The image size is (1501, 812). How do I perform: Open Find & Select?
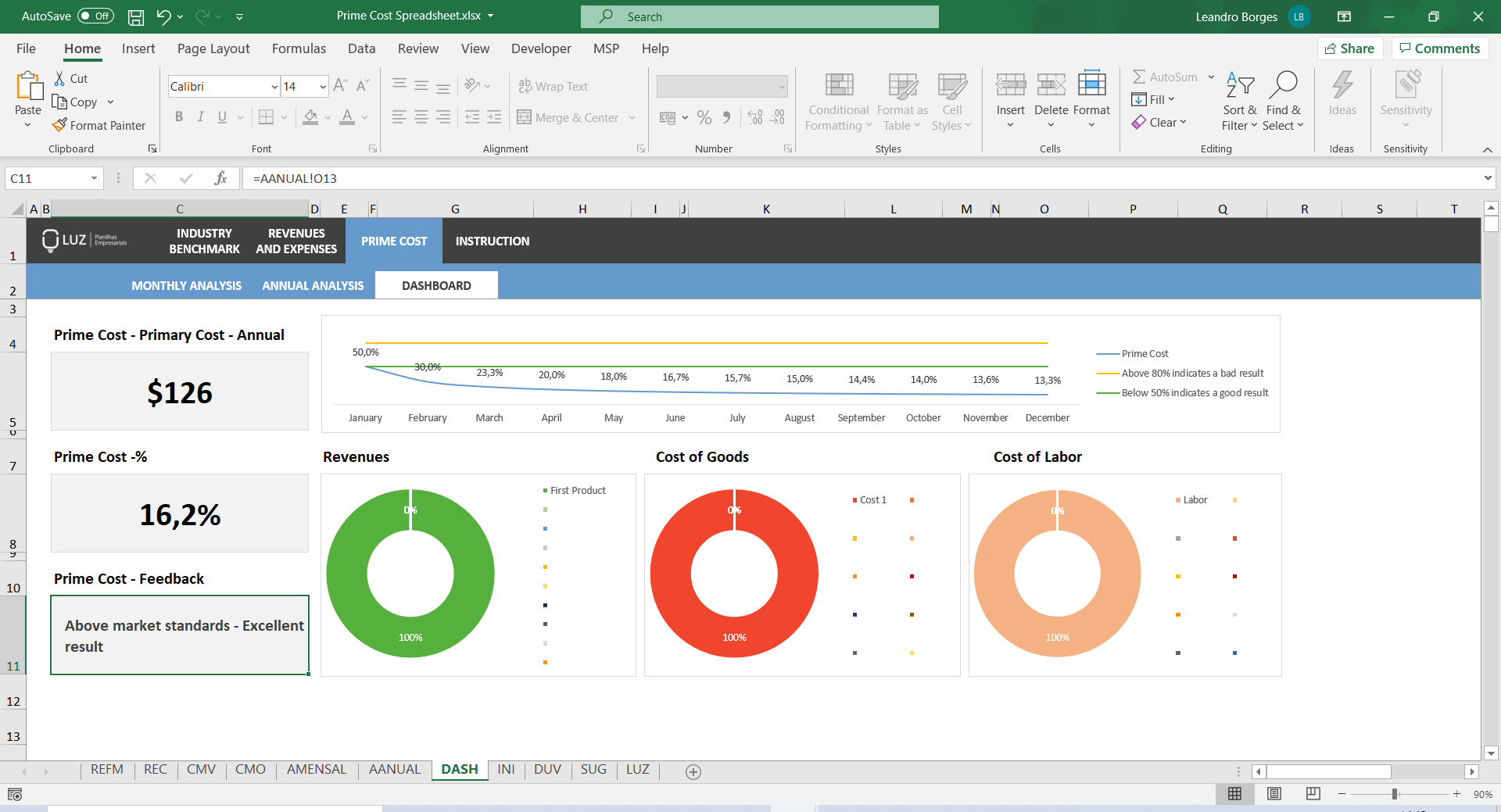[1284, 100]
